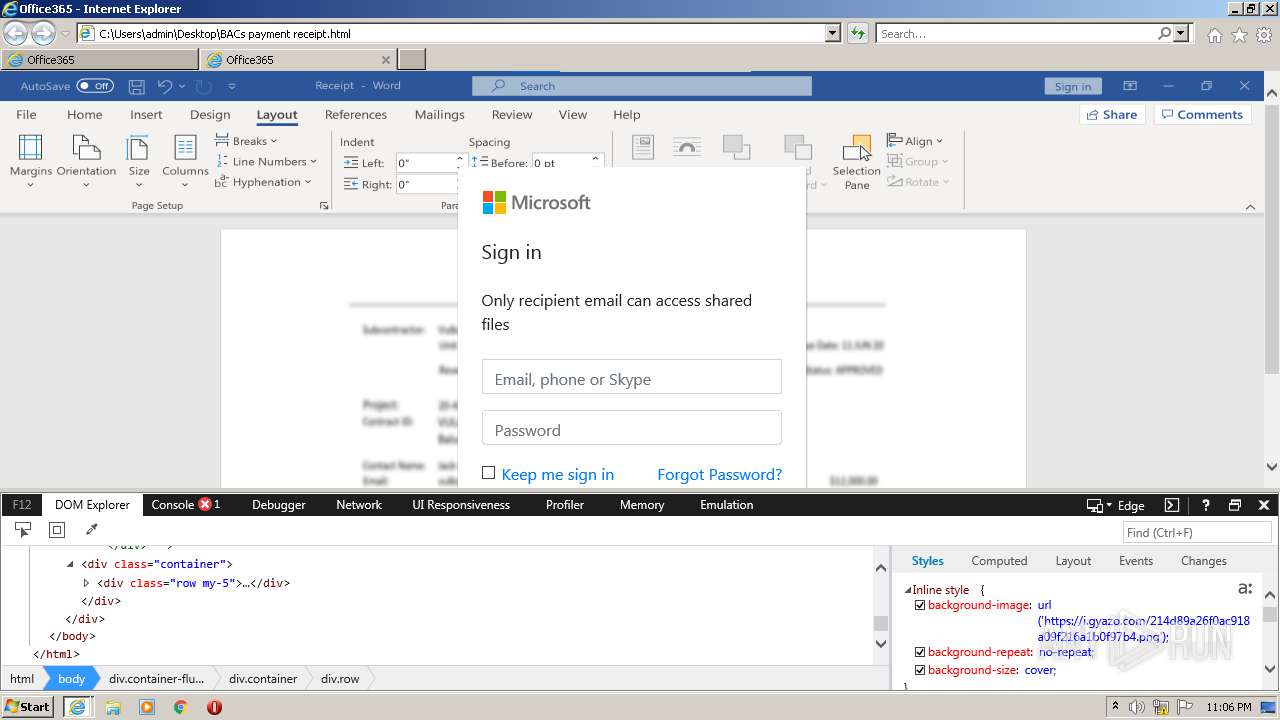Click the Display DOM element highlights box icon
This screenshot has width=1280, height=720.
point(57,530)
